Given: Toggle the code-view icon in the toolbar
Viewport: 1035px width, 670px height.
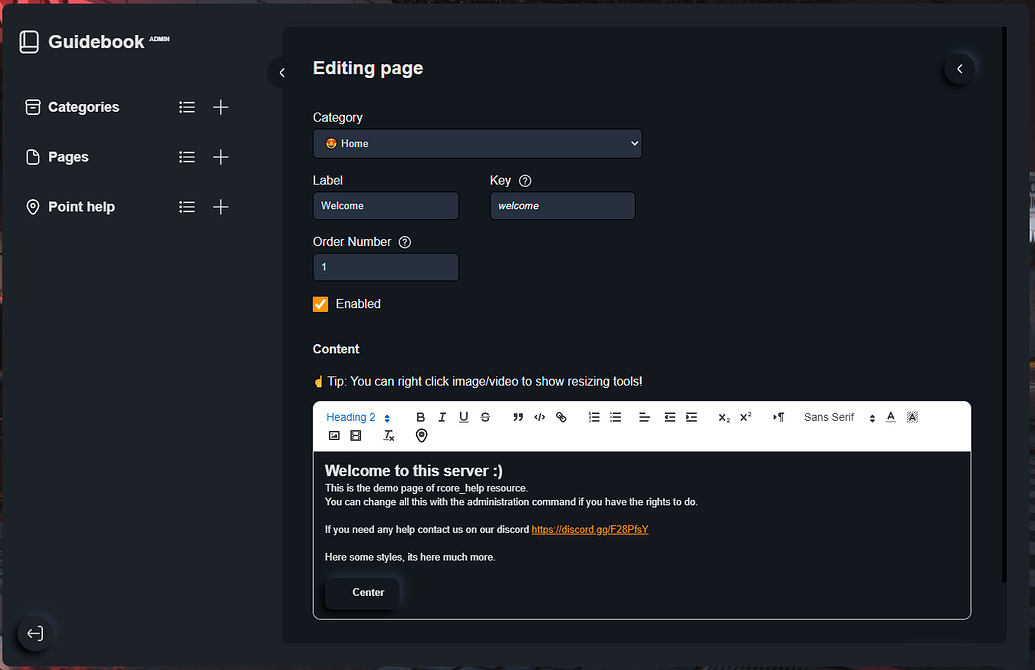Looking at the screenshot, I should pos(539,417).
